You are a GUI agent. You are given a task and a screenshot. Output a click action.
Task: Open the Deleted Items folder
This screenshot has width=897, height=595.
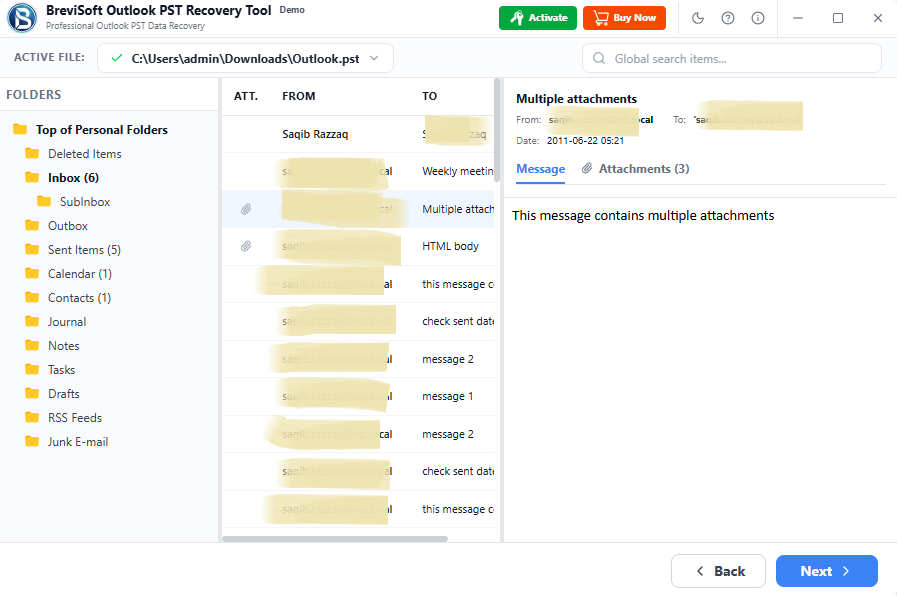pos(85,154)
